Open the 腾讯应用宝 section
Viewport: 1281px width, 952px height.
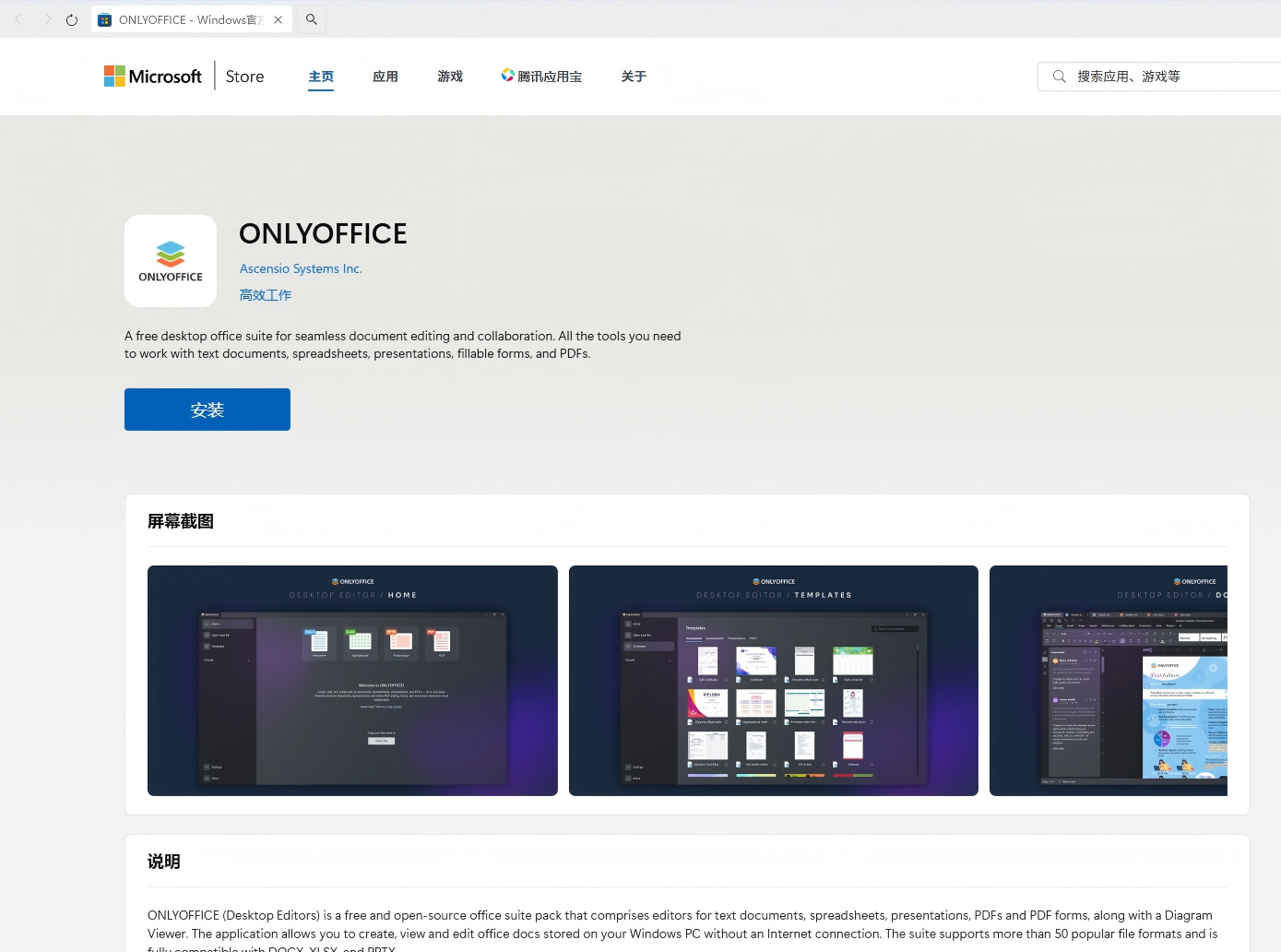[x=542, y=77]
